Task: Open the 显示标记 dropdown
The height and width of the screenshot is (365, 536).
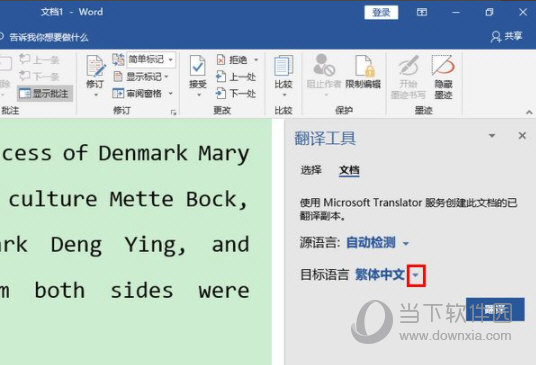Action: [x=167, y=77]
